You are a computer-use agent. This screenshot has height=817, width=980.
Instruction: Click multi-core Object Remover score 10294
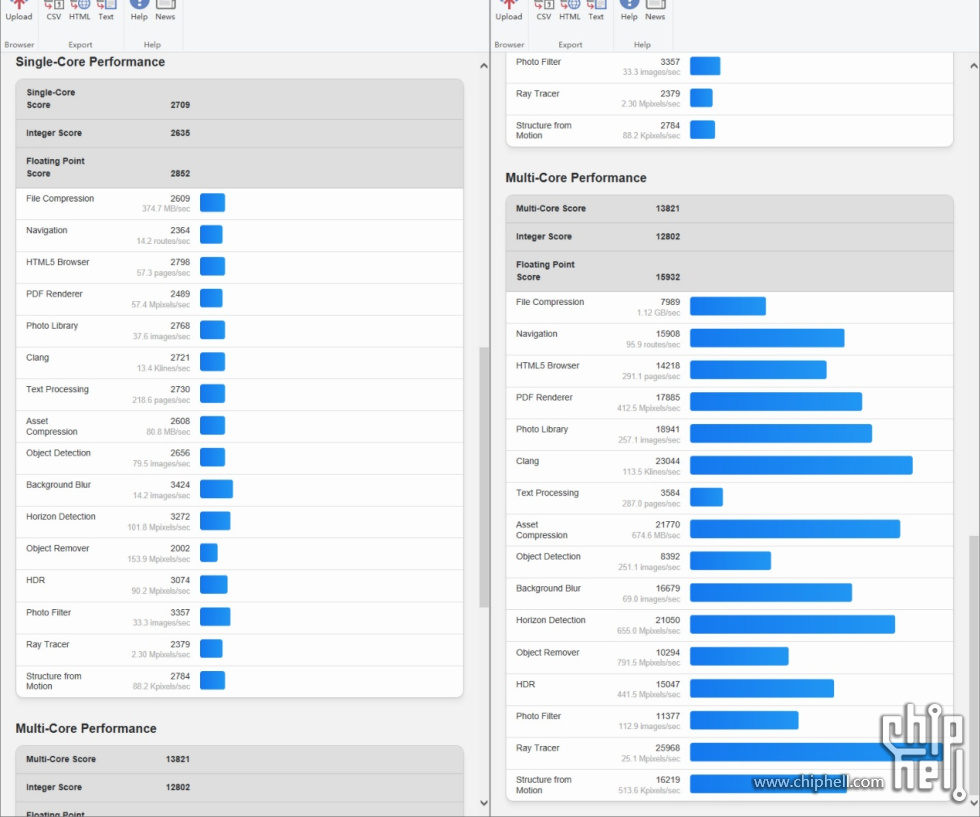pyautogui.click(x=668, y=653)
